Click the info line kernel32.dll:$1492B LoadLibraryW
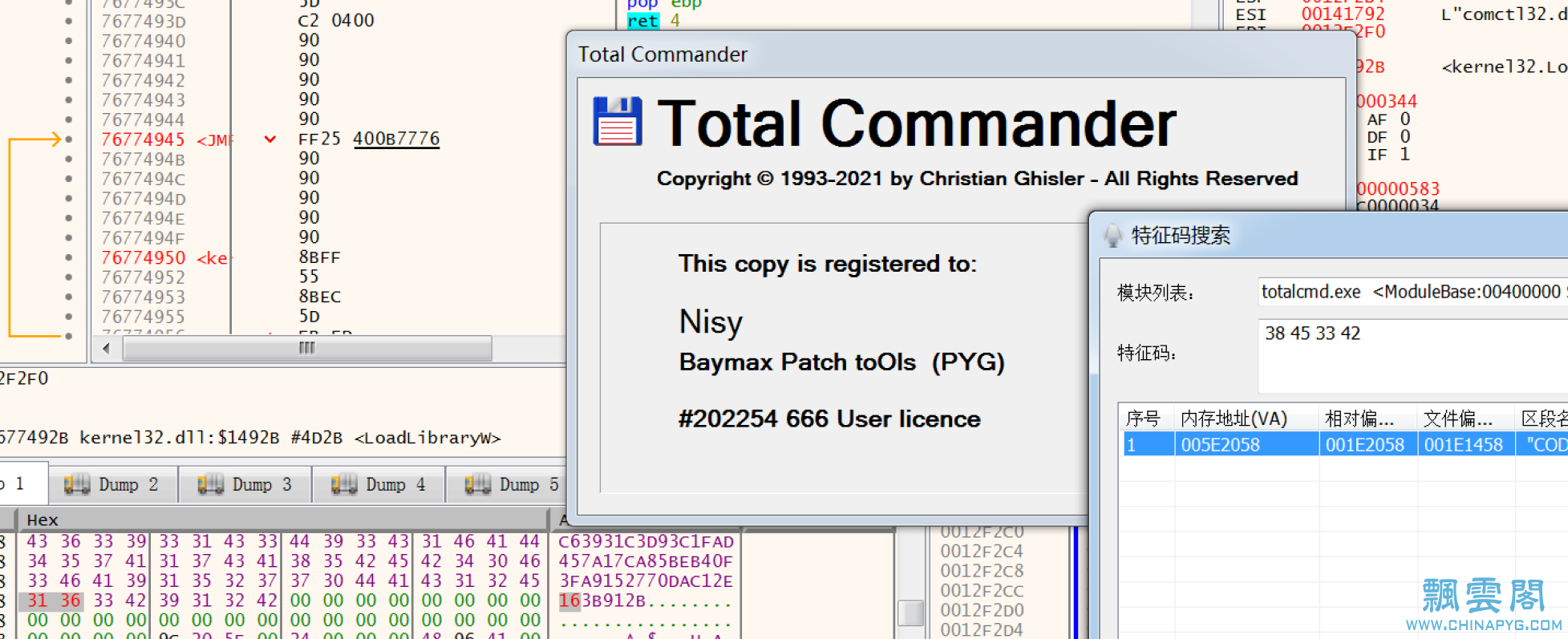Screen dimensions: 1568x639 pos(250,438)
